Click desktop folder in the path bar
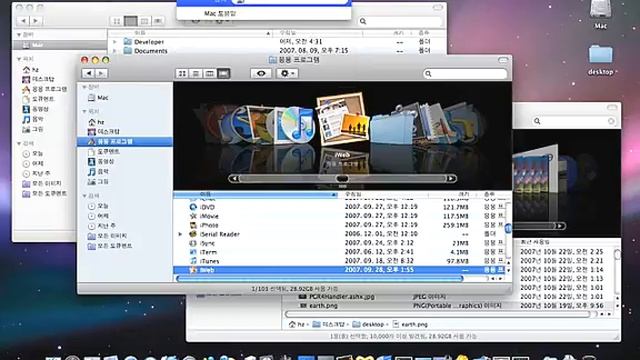 pyautogui.click(x=368, y=324)
